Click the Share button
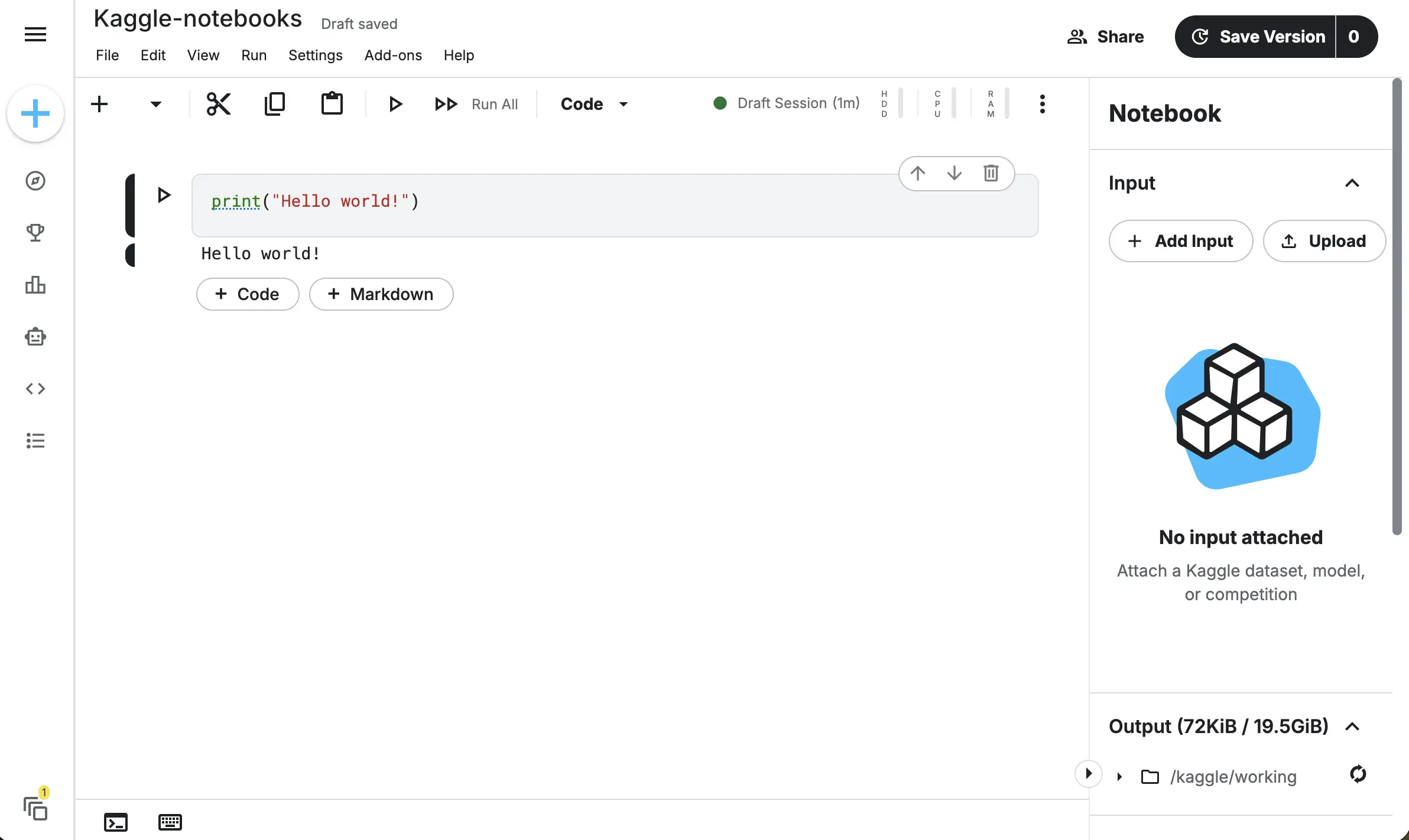Viewport: 1409px width, 840px height. (x=1106, y=37)
